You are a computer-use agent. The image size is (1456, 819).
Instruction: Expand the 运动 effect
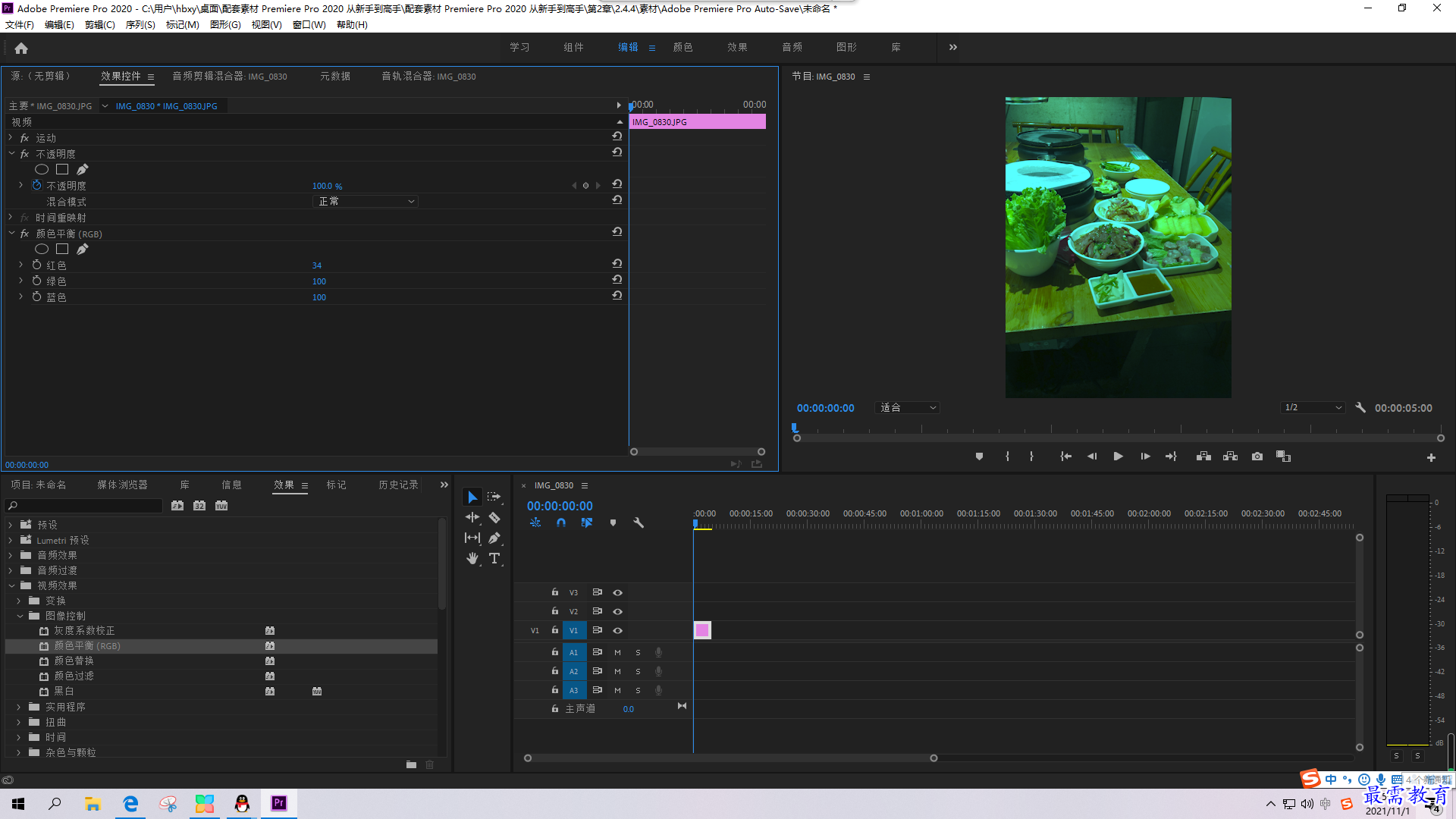pyautogui.click(x=11, y=137)
